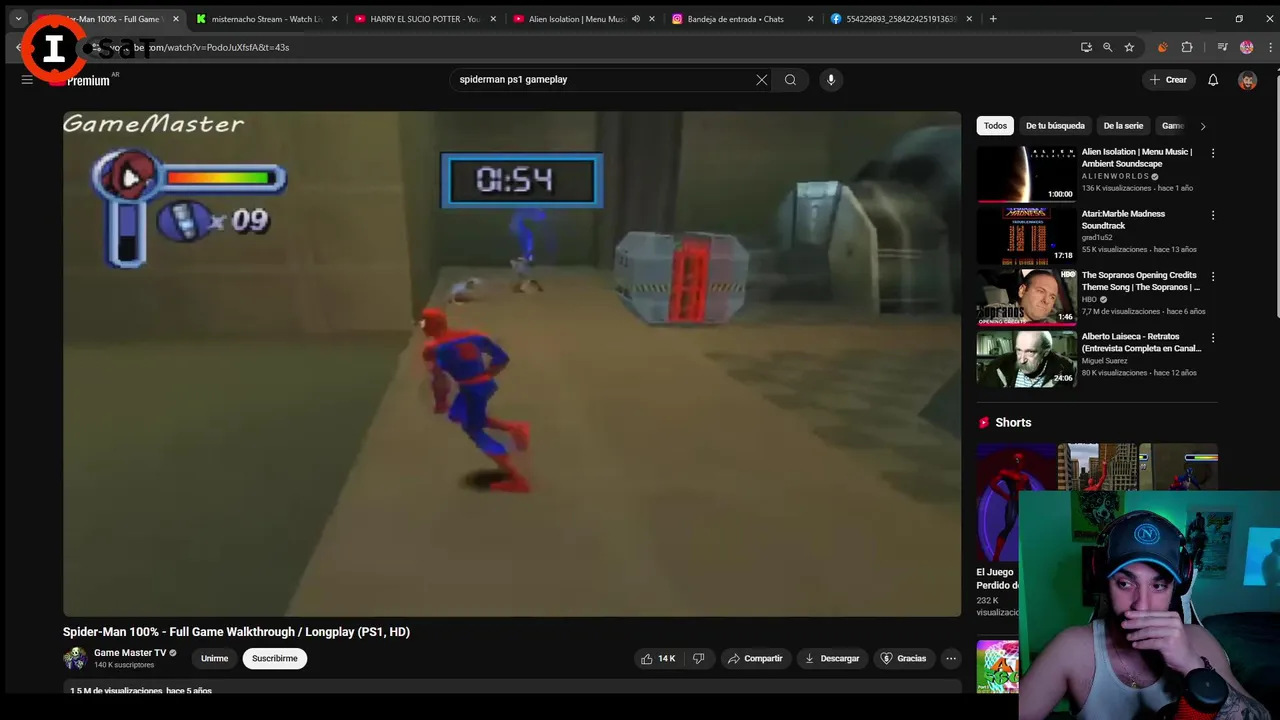Viewport: 1280px width, 720px height.
Task: Open the Game Master TV channel name link
Action: point(130,653)
